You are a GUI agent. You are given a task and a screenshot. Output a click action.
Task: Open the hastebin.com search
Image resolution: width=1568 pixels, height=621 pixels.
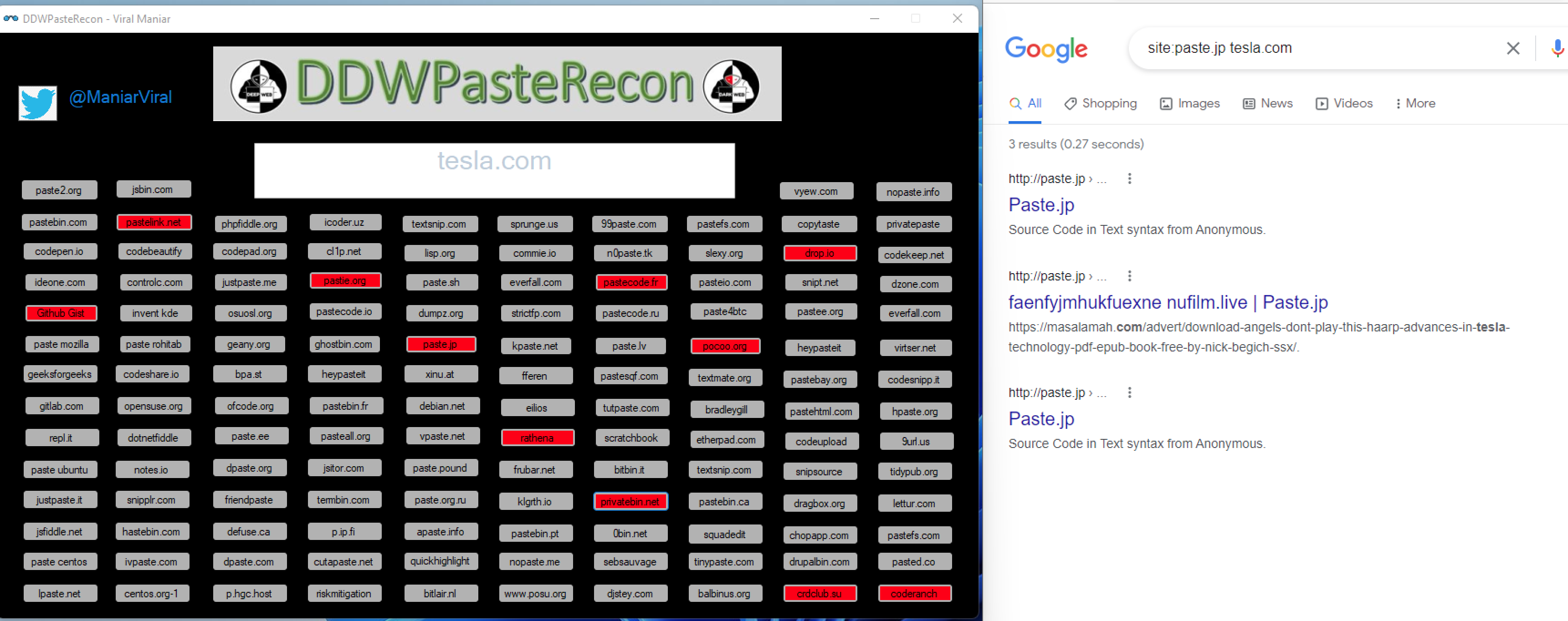point(152,532)
